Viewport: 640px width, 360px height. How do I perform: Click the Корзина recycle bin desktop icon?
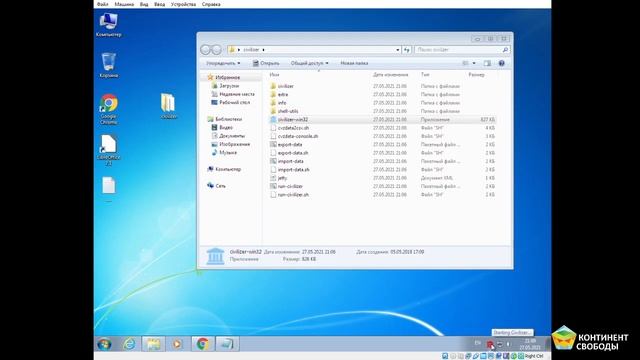pyautogui.click(x=109, y=64)
